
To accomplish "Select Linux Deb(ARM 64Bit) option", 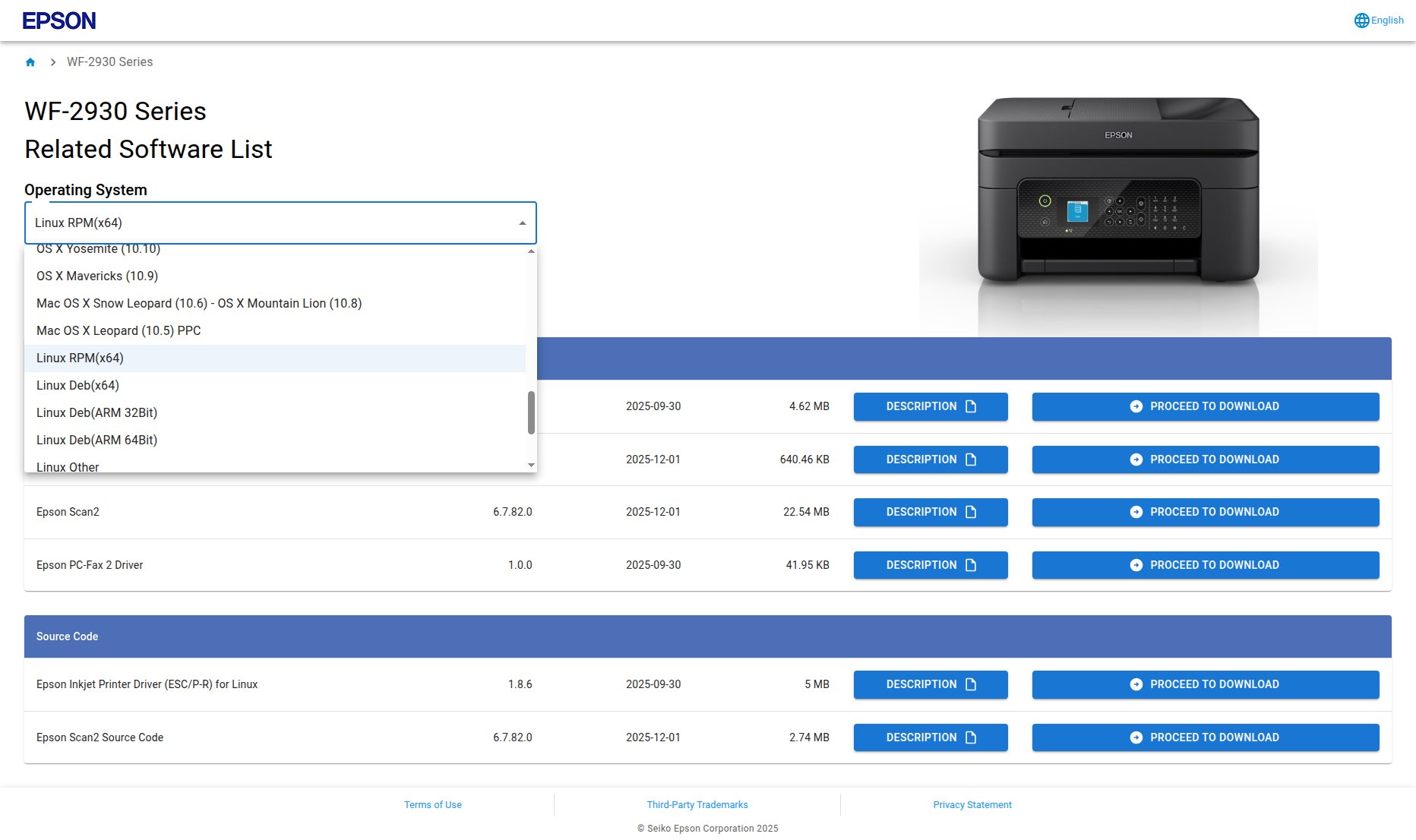I will tap(96, 440).
